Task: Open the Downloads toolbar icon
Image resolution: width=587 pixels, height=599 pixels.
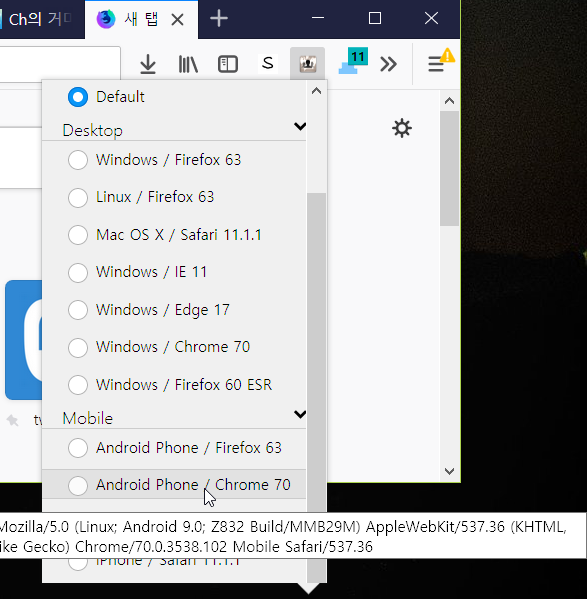Action: coord(148,64)
